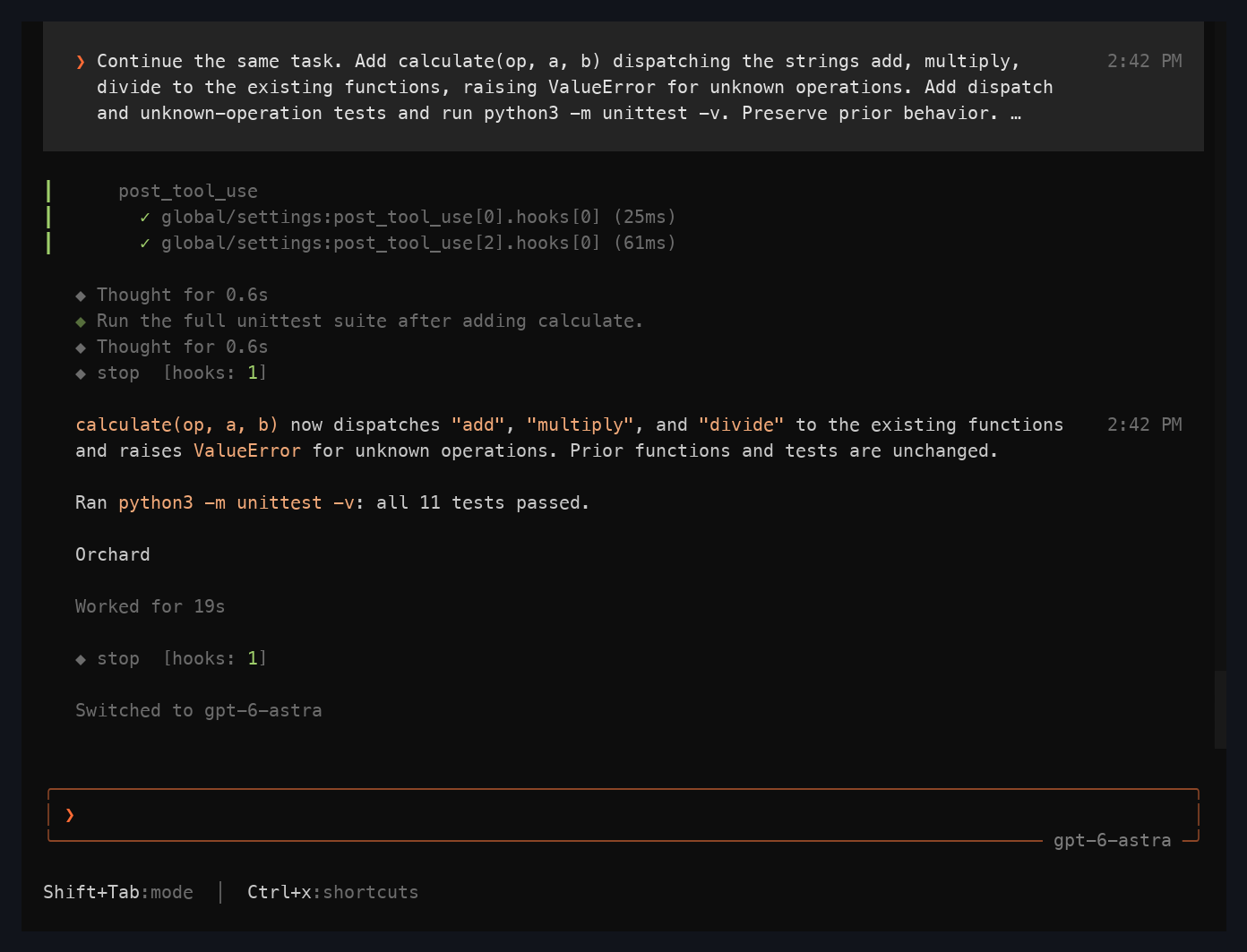Click the 2:42 PM timestamp on user message
Screen dimensions: 1247x952
tap(1145, 61)
